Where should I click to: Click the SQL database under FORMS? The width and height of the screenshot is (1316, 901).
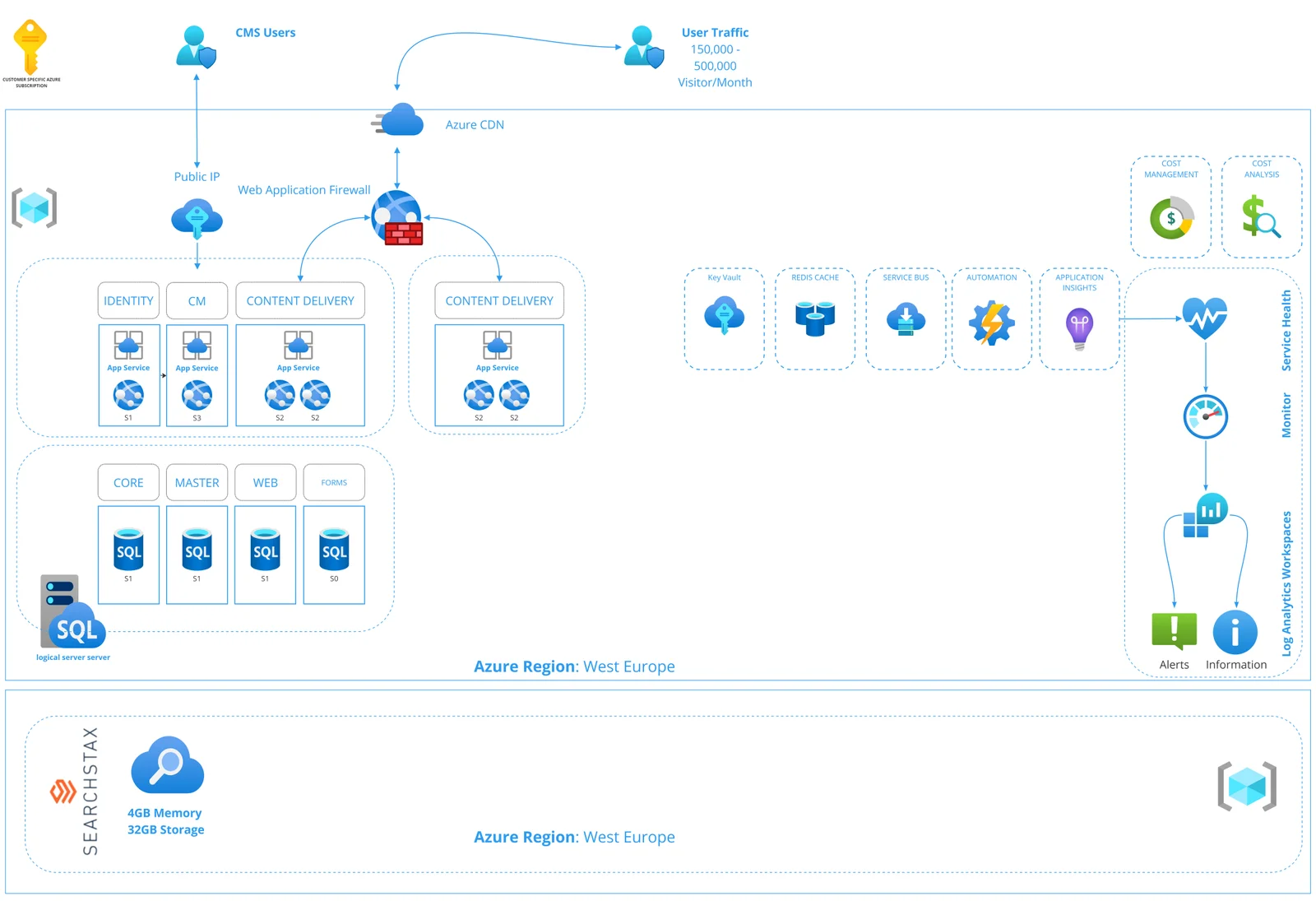tap(334, 550)
